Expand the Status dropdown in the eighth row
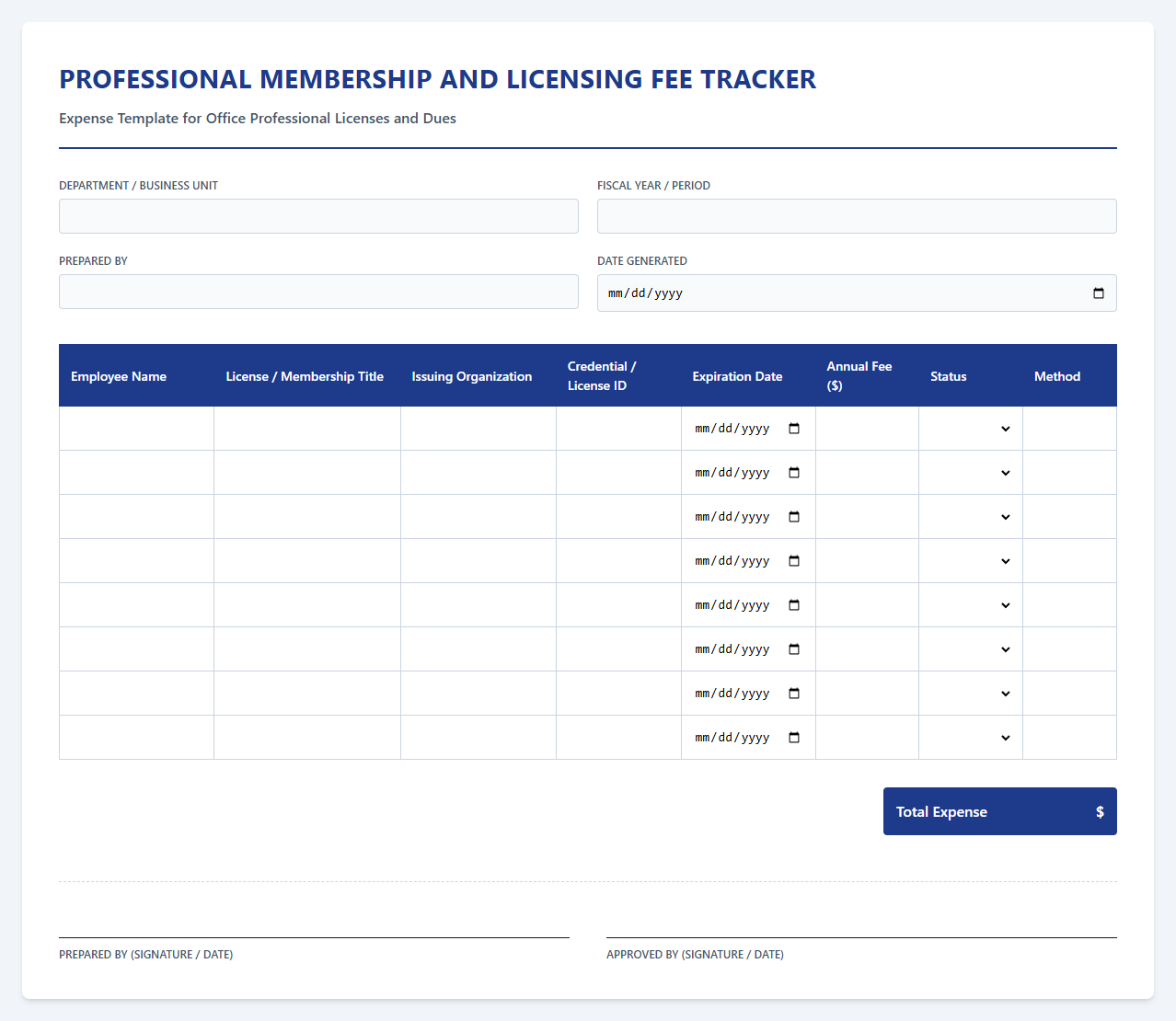The image size is (1176, 1021). [x=971, y=738]
